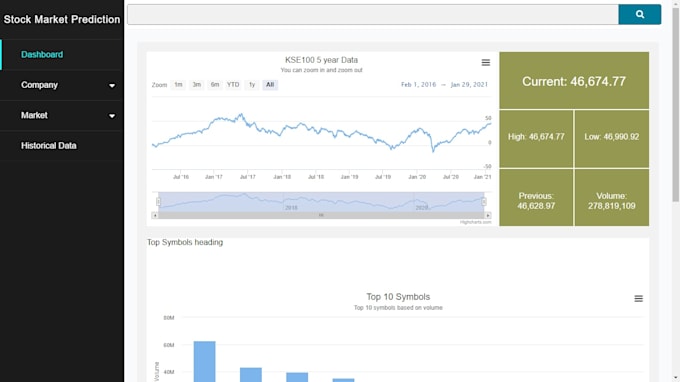
Task: Click the tallest bar in Top 10 Symbols
Action: click(204, 362)
